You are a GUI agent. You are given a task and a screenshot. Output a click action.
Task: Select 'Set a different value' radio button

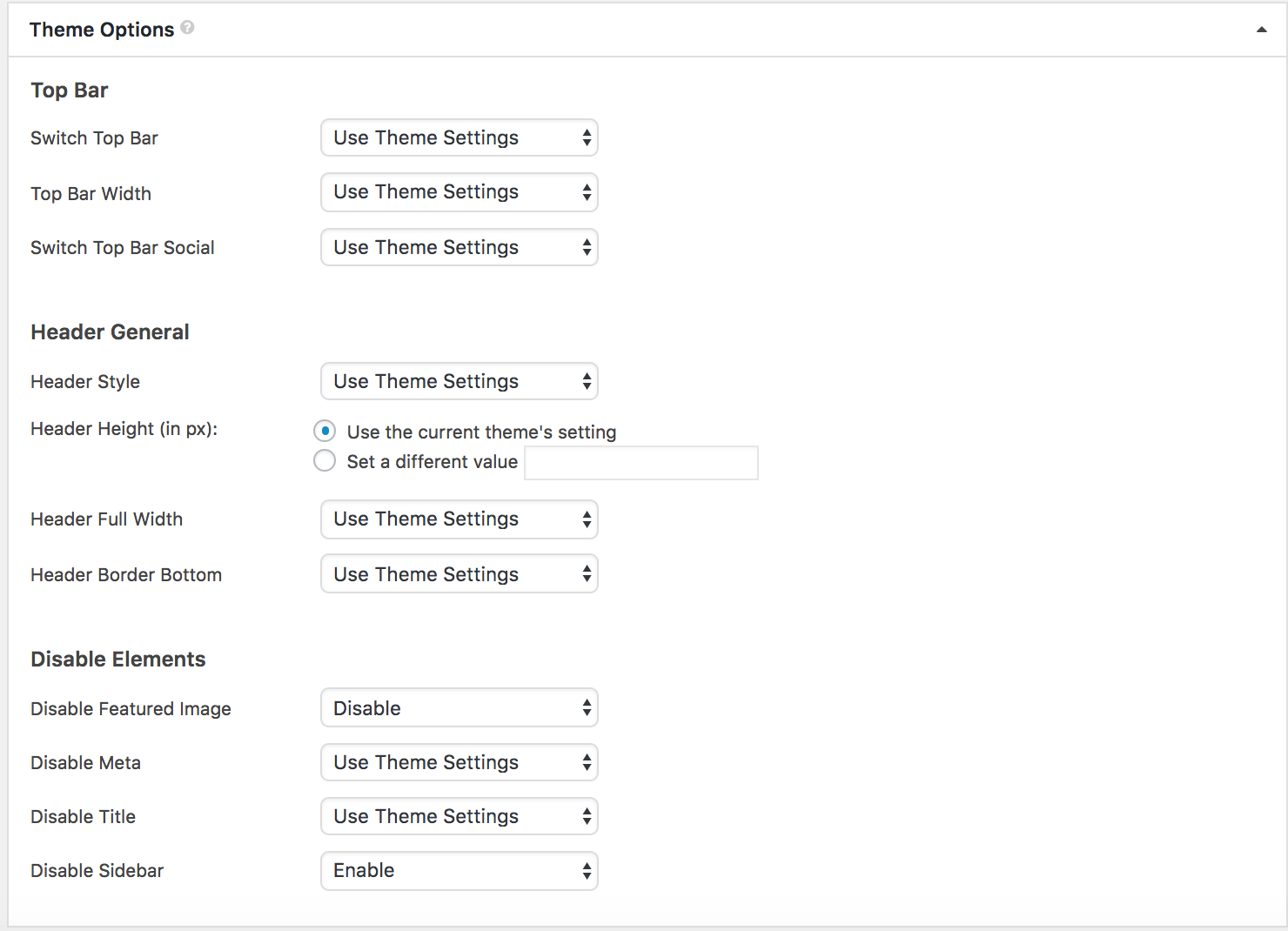(325, 460)
